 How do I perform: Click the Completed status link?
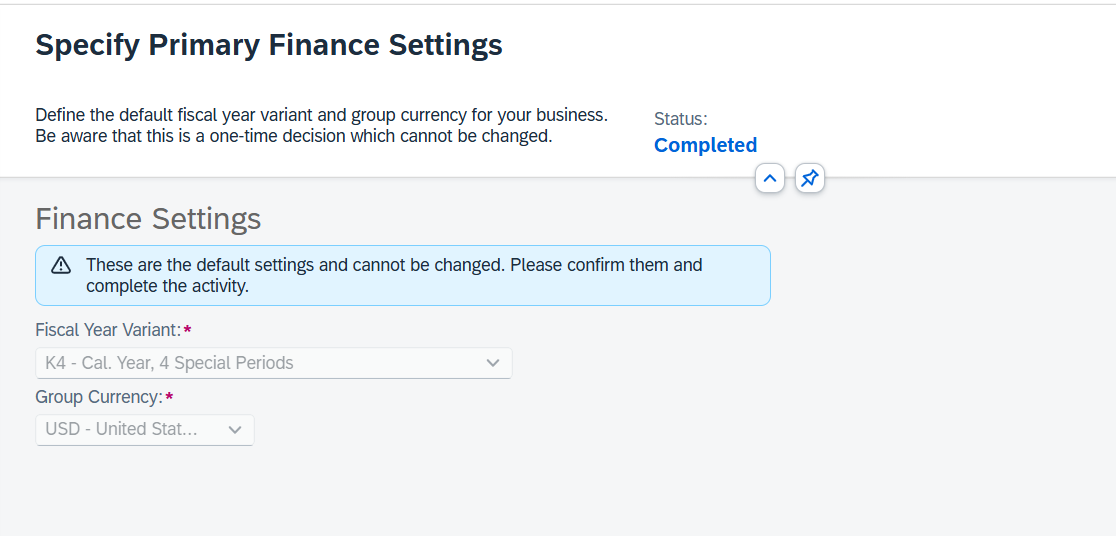tap(705, 145)
